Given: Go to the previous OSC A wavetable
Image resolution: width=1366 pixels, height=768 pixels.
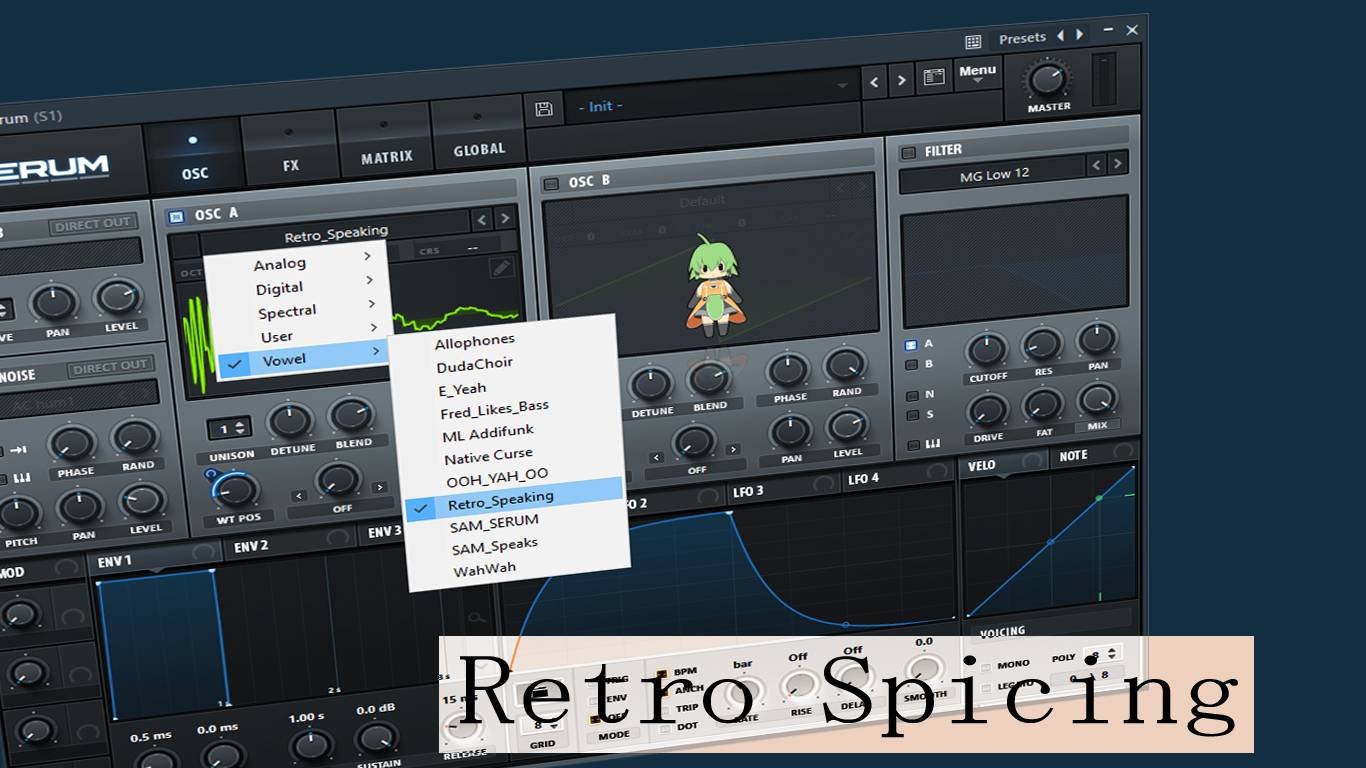Looking at the screenshot, I should pyautogui.click(x=482, y=220).
